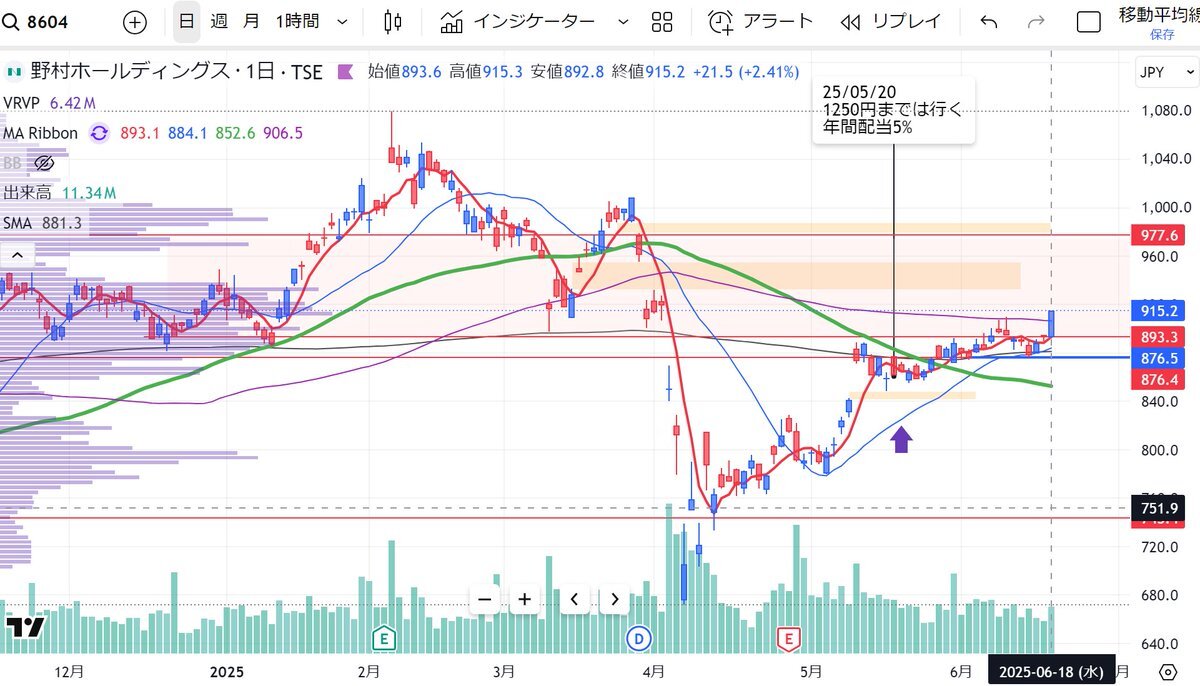Select the VRVP indicator legend

(21, 103)
